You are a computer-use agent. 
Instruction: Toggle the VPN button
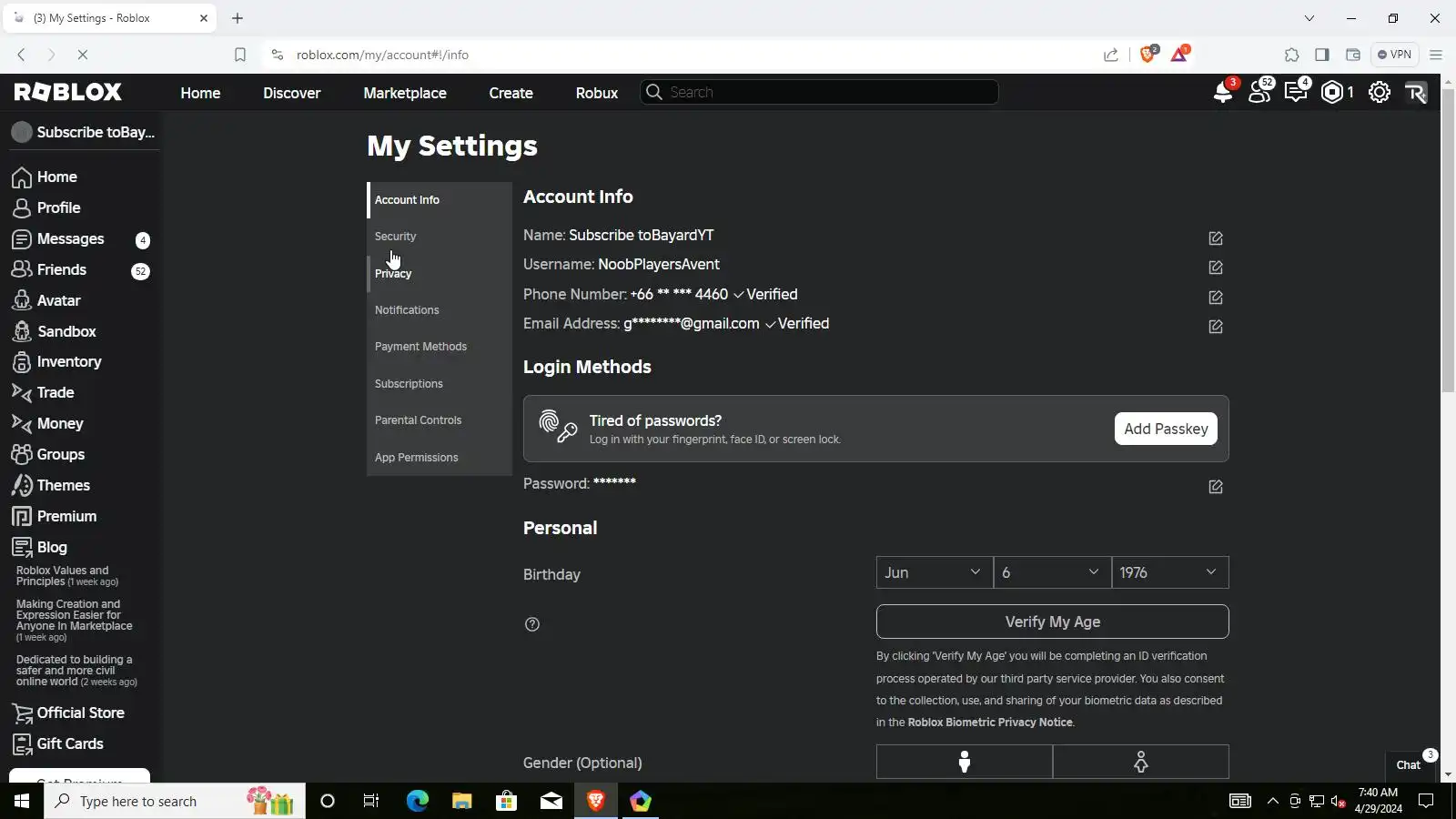(1394, 55)
